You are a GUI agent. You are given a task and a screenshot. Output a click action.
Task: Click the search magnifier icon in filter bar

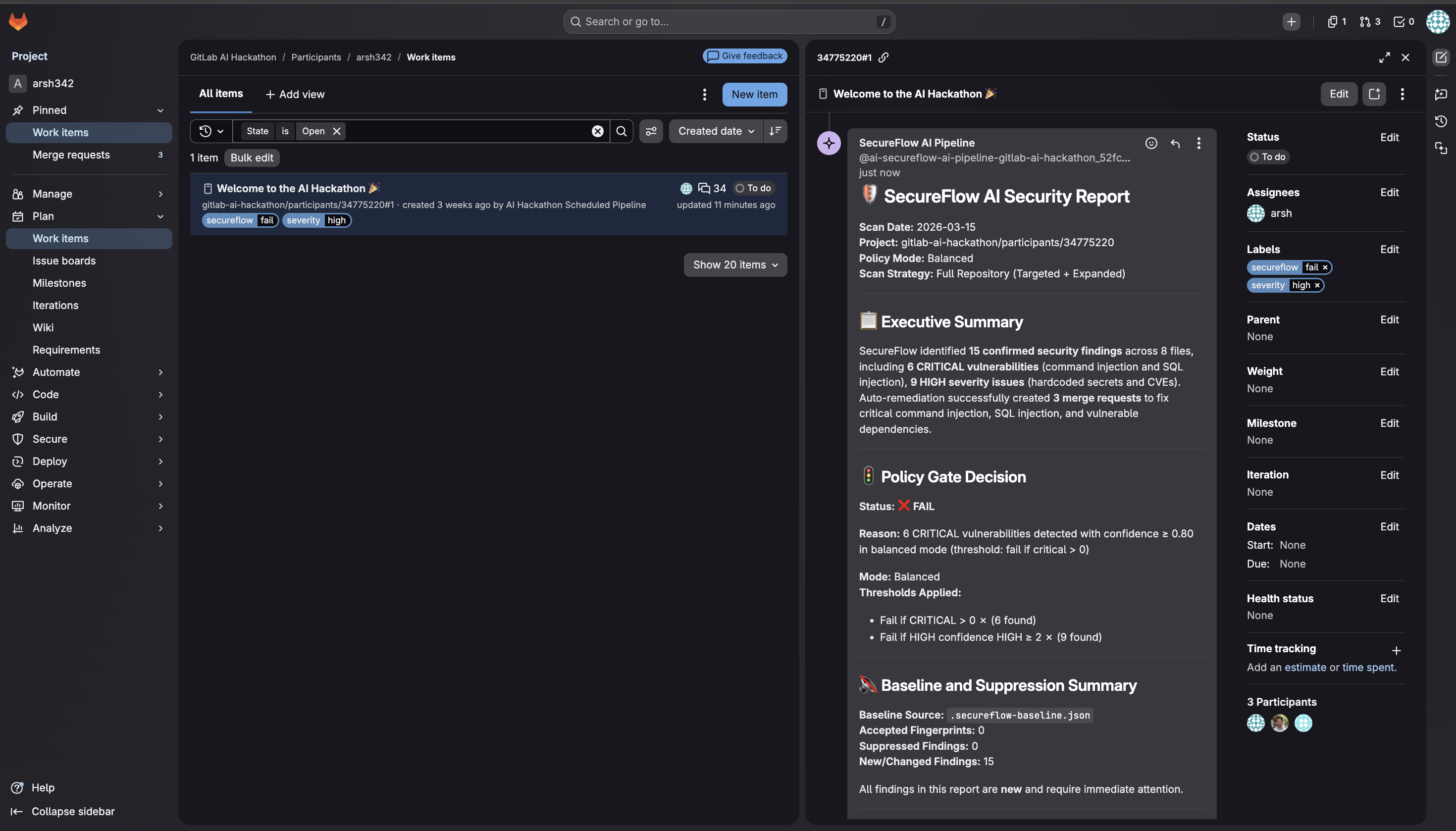tap(622, 131)
